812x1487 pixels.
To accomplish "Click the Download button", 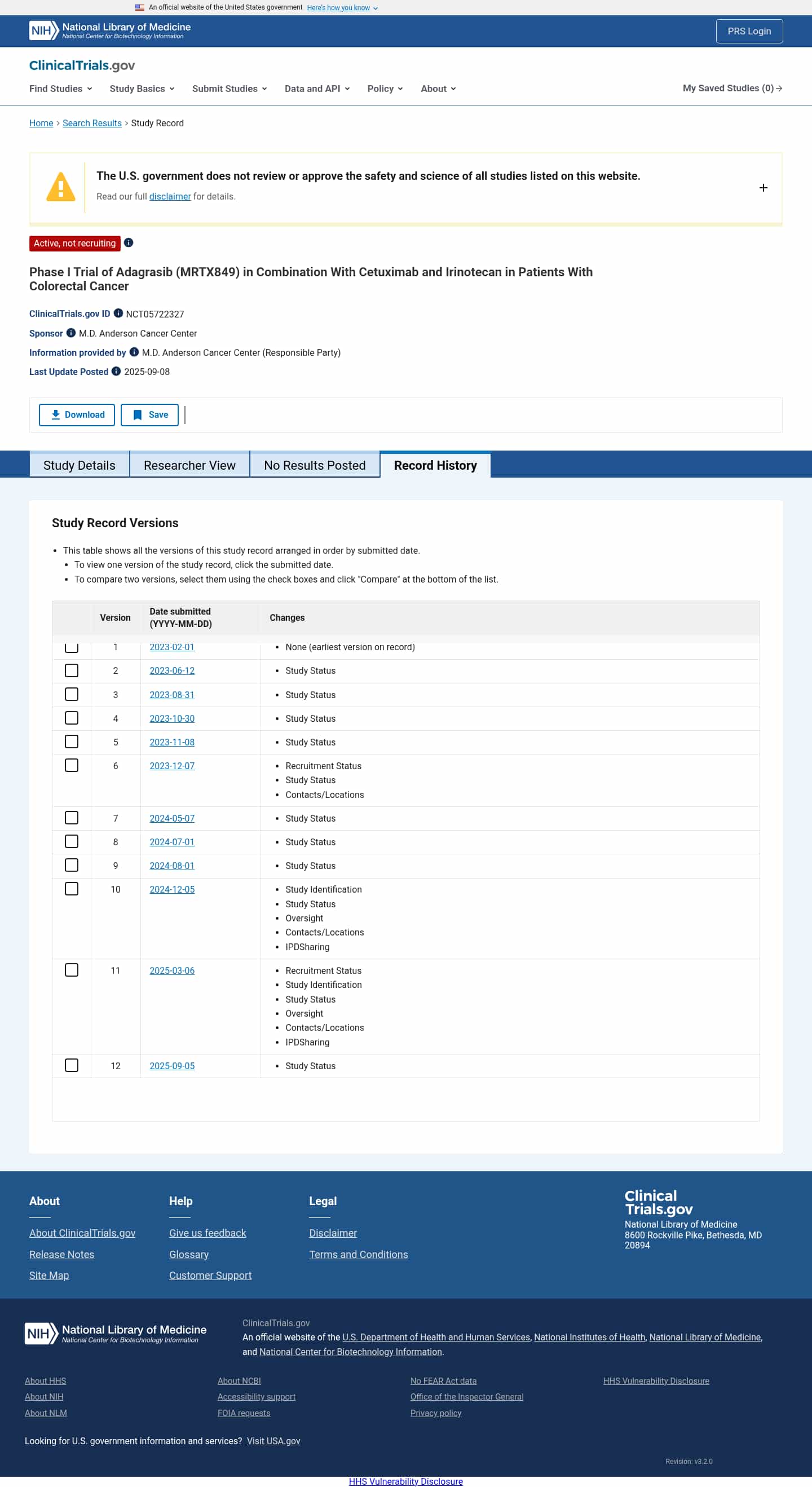I will point(77,415).
